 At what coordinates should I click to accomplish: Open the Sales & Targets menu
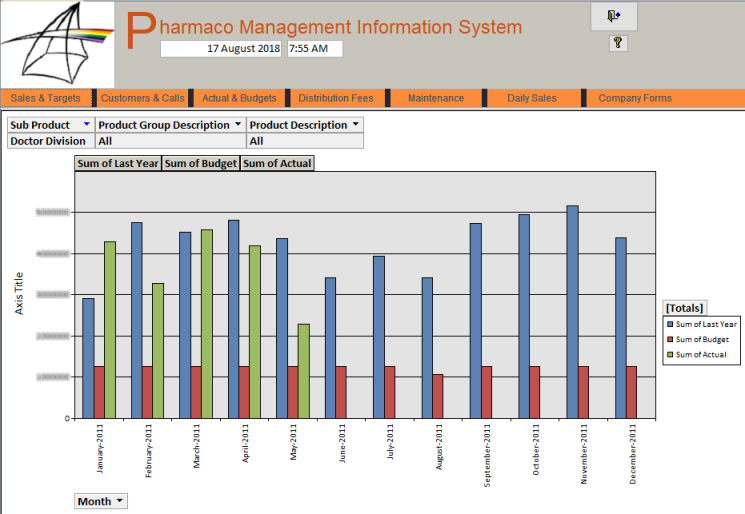pyautogui.click(x=45, y=98)
